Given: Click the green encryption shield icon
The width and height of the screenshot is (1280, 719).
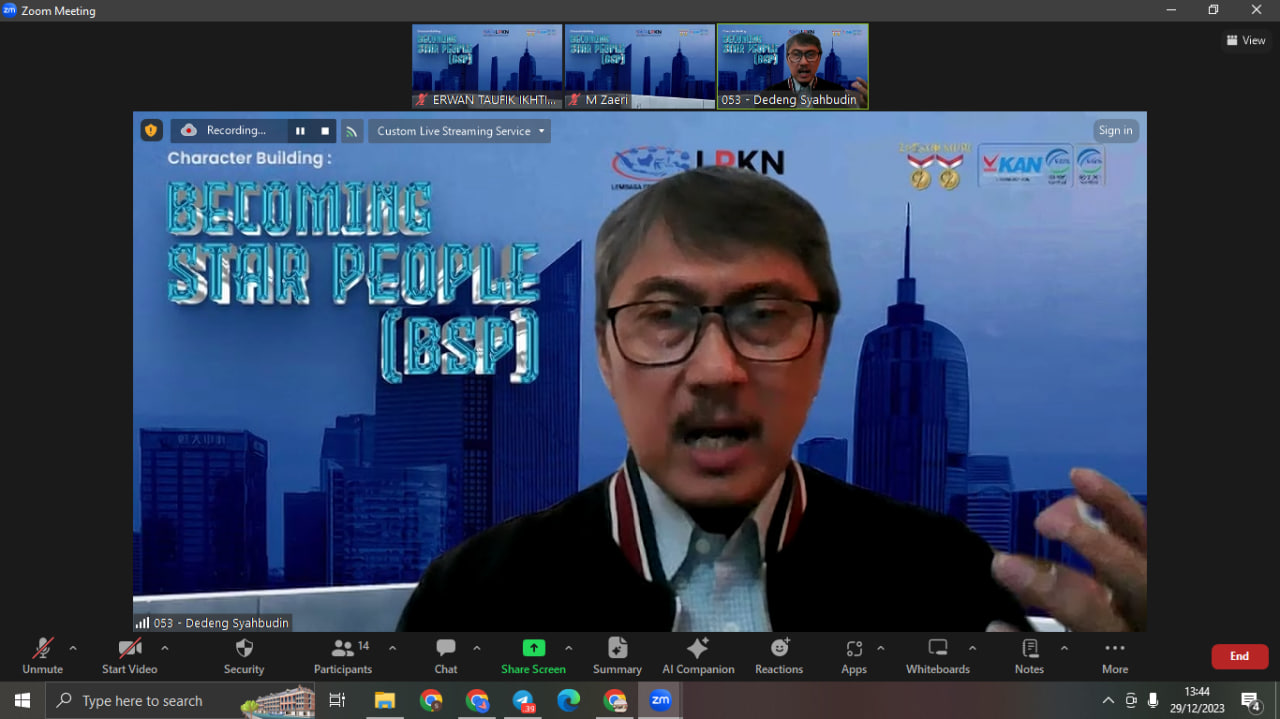Looking at the screenshot, I should click(x=151, y=130).
